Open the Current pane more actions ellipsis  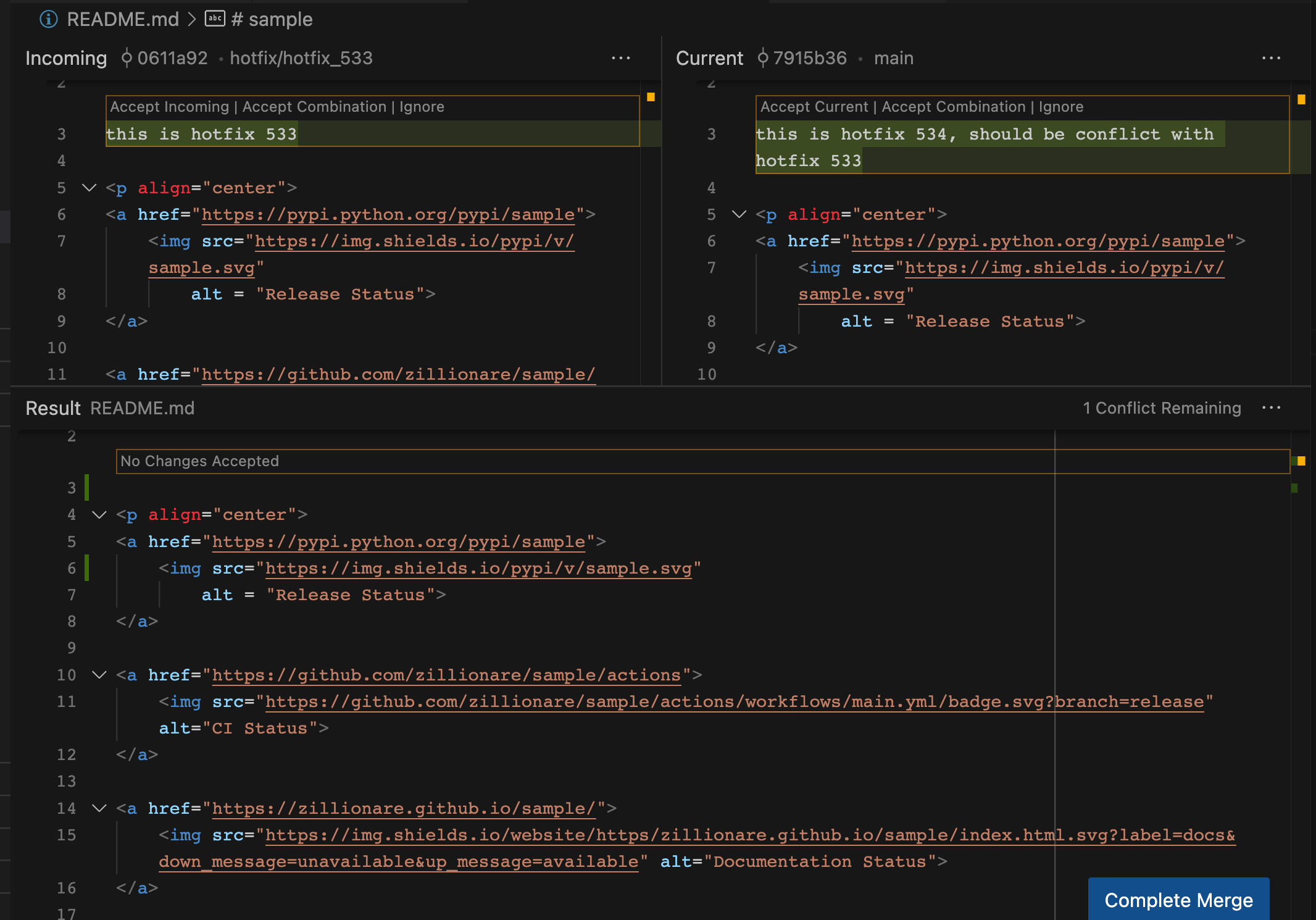1271,58
